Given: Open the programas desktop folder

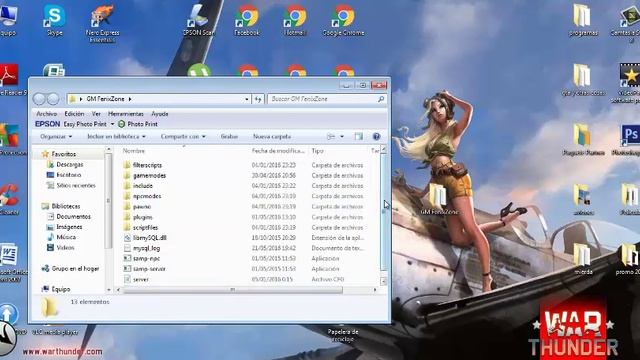Looking at the screenshot, I should [582, 20].
